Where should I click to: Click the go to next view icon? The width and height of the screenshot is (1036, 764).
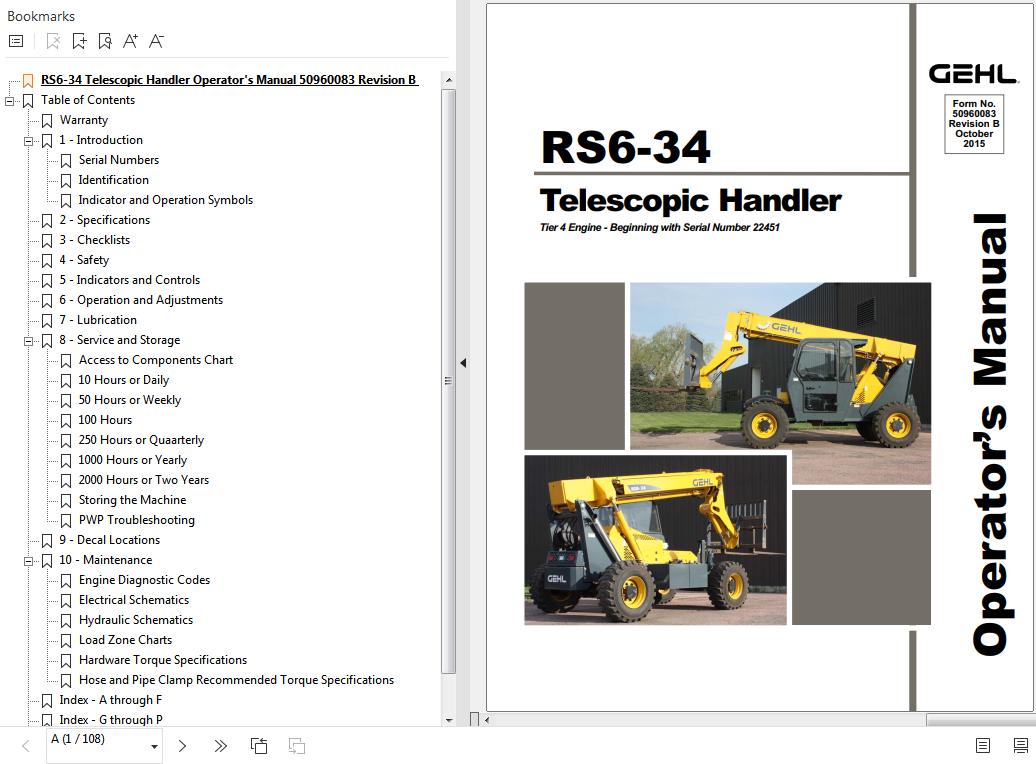(x=297, y=746)
